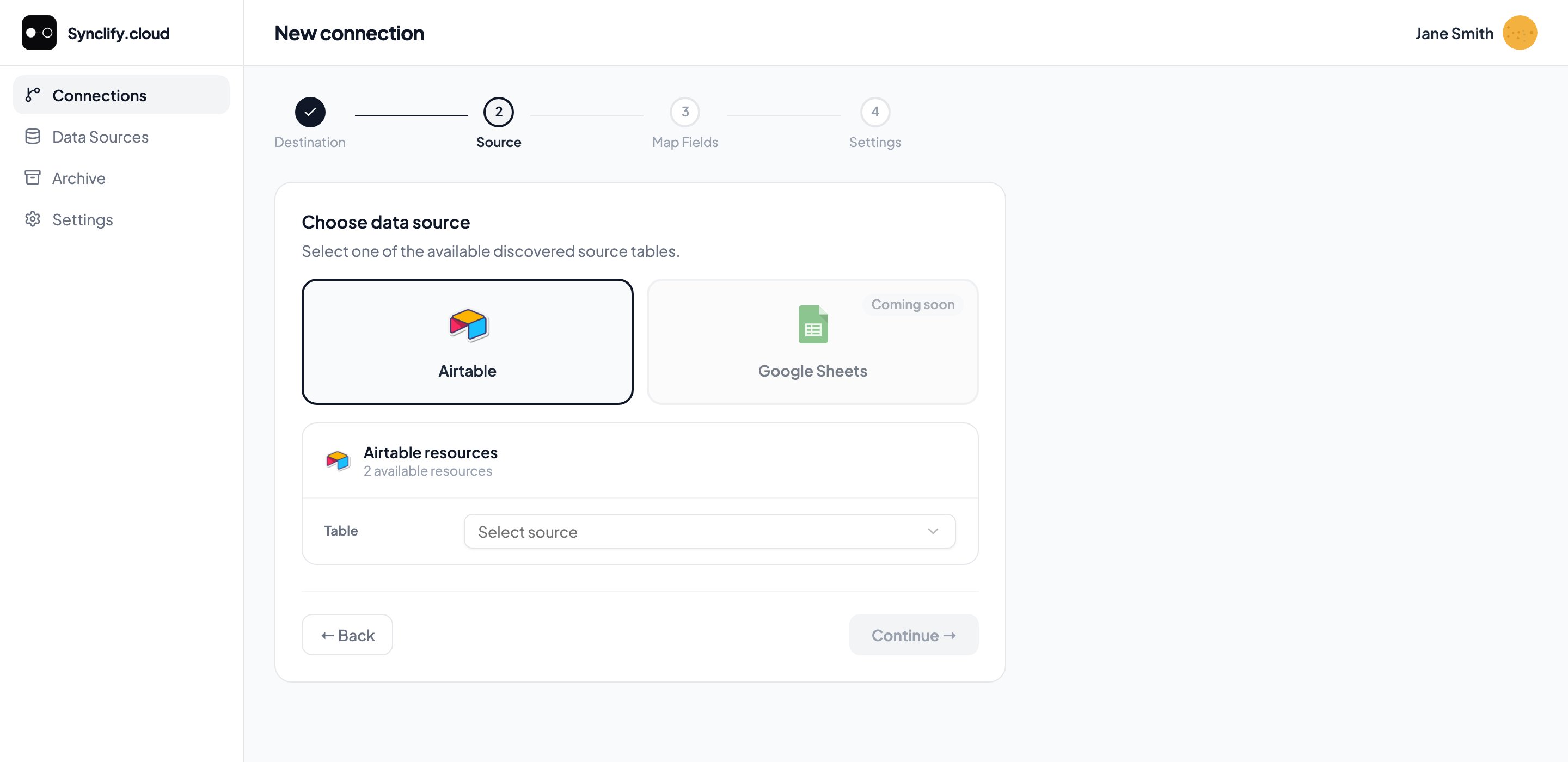Click the Airtable resources title

pyautogui.click(x=430, y=452)
